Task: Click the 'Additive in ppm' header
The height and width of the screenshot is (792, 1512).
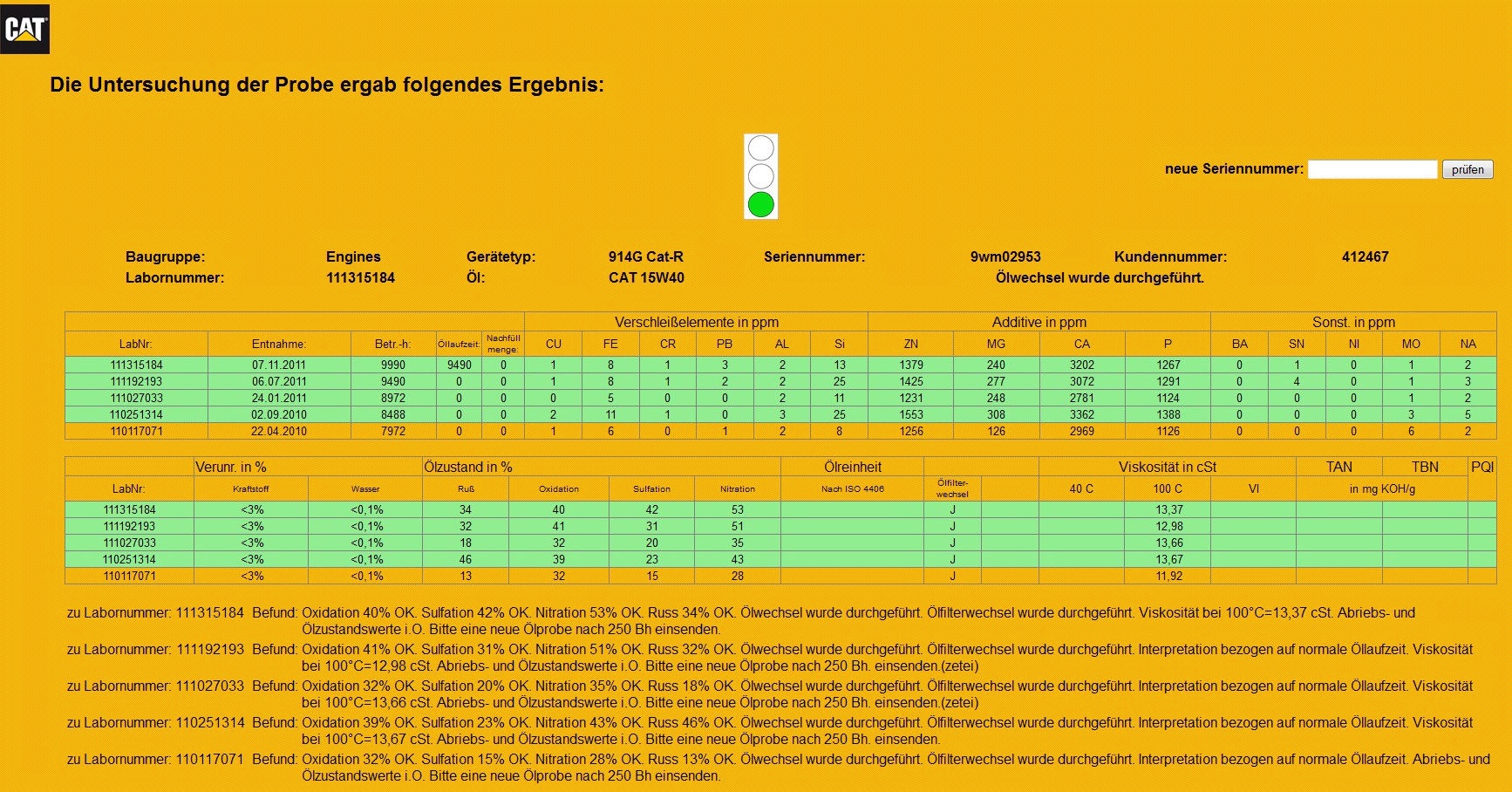Action: click(x=1039, y=322)
